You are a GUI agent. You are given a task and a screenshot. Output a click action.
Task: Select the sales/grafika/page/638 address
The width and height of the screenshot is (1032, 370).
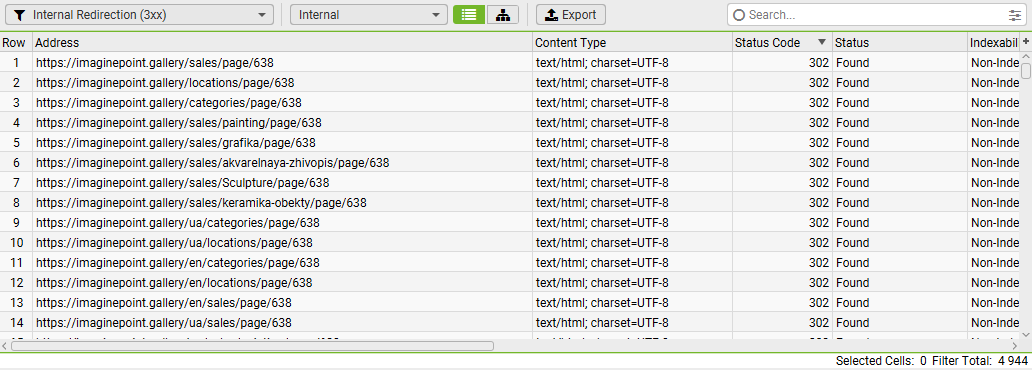click(x=176, y=143)
